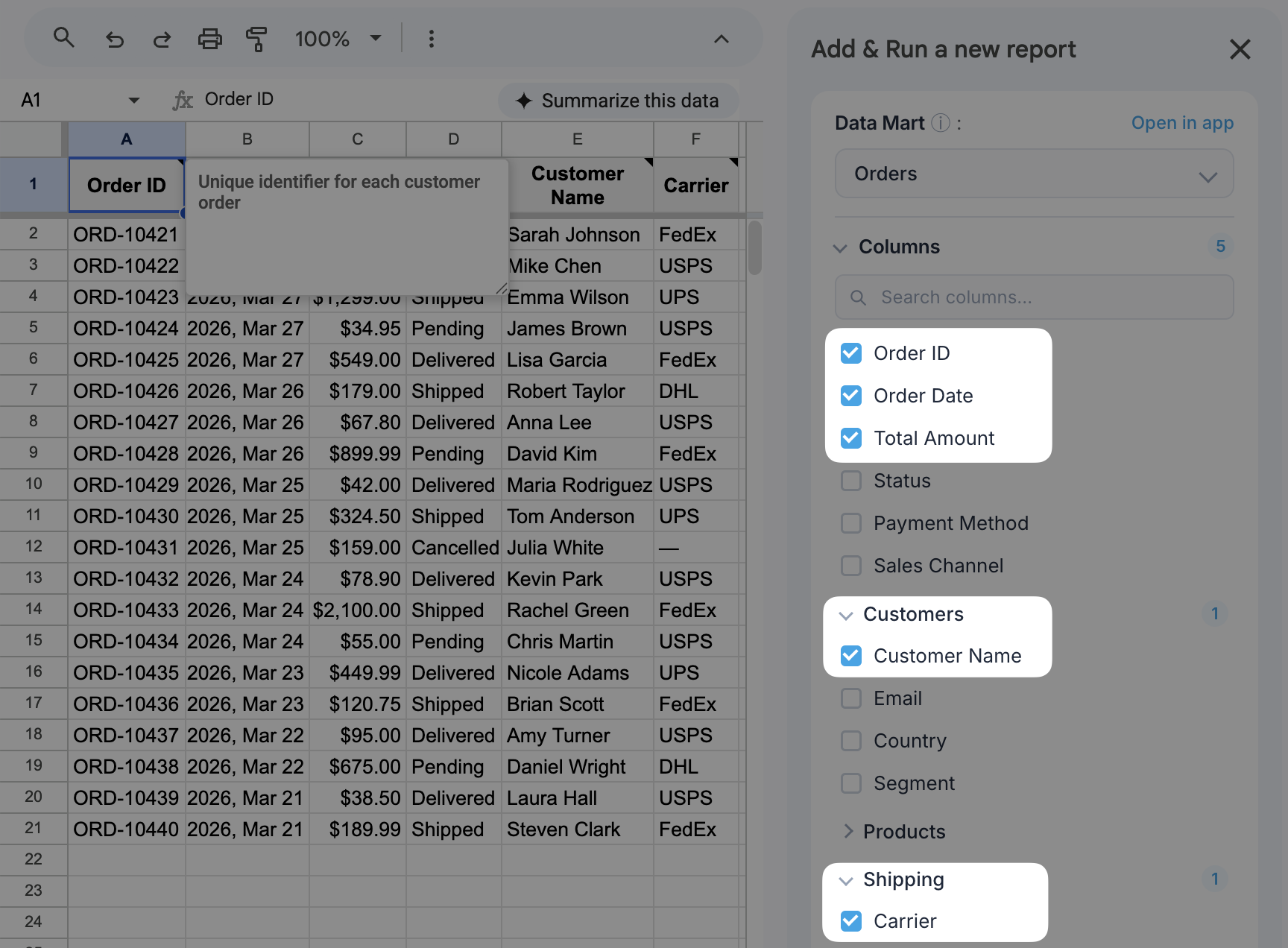Select the paint format roller icon
Viewport: 1288px width, 948px height.
[256, 39]
